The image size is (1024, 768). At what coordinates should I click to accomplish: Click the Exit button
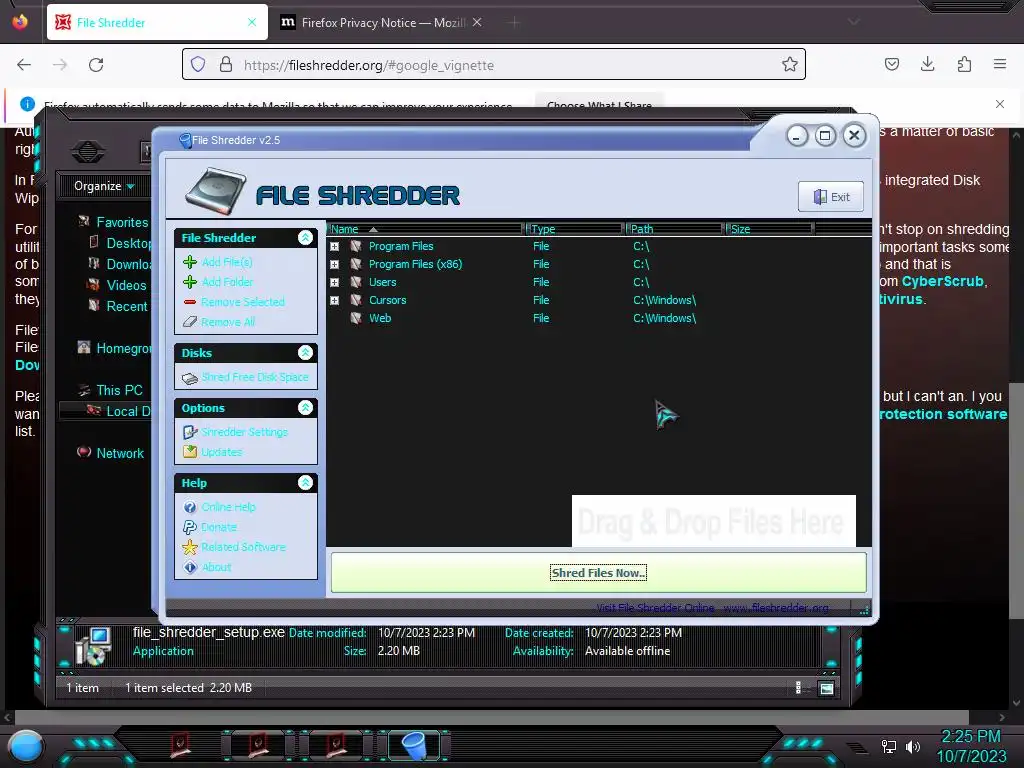point(831,197)
